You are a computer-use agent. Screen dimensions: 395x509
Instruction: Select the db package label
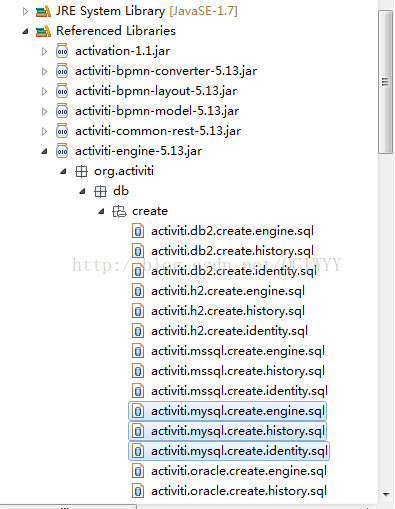[x=121, y=191]
